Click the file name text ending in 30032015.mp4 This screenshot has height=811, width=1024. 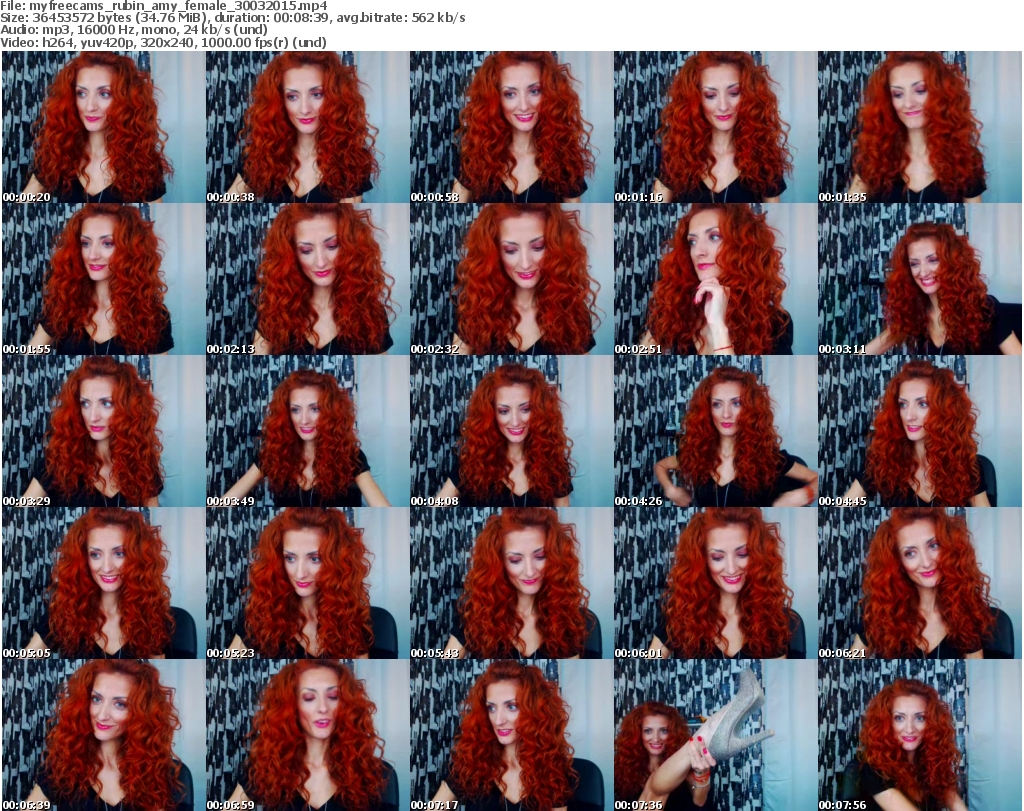click(x=178, y=6)
